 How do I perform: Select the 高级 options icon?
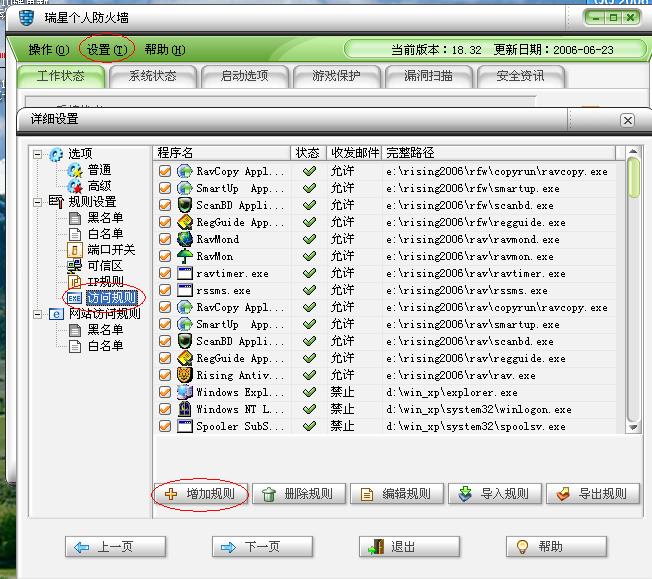point(75,186)
